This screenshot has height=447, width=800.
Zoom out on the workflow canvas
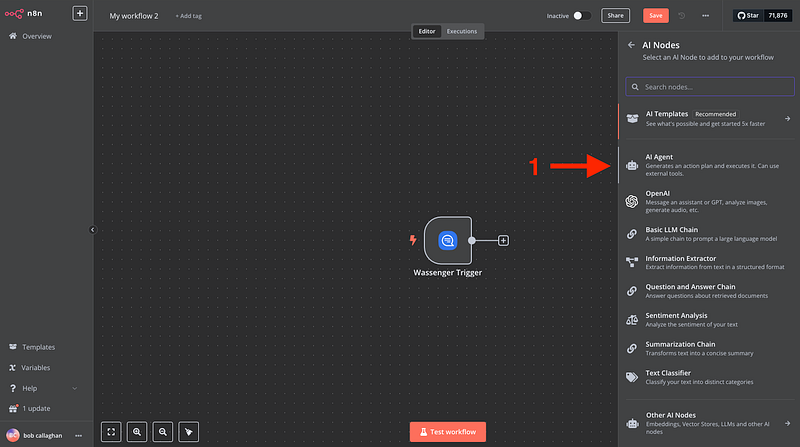click(162, 432)
